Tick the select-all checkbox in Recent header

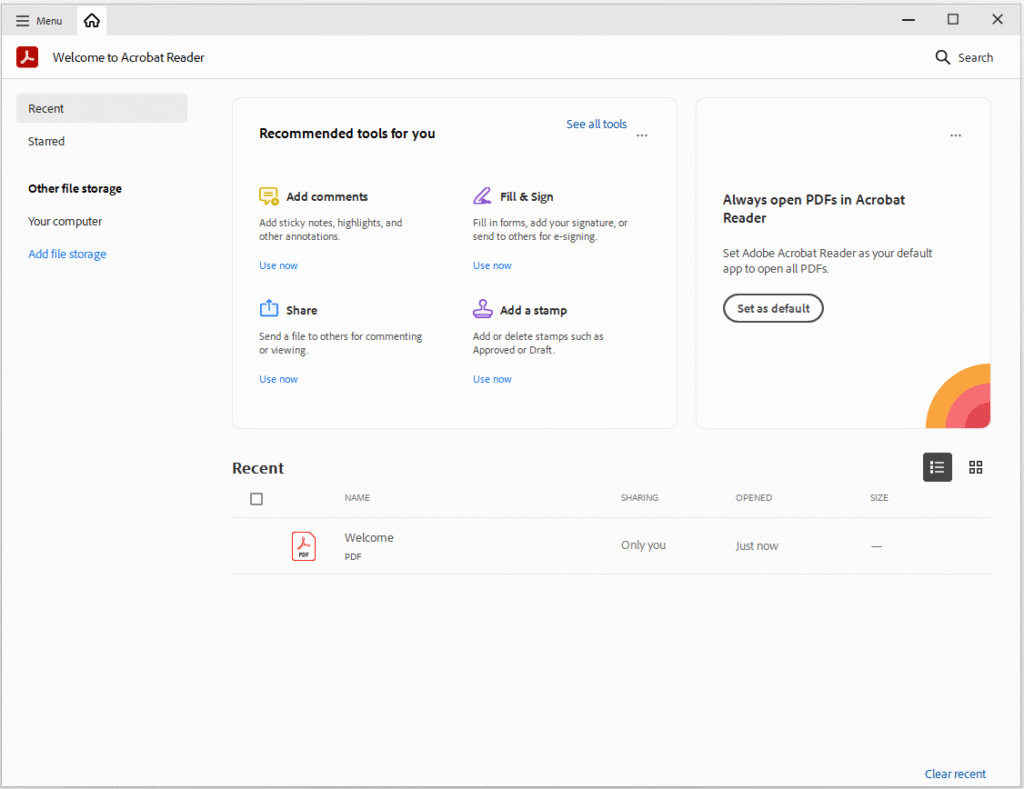(256, 499)
